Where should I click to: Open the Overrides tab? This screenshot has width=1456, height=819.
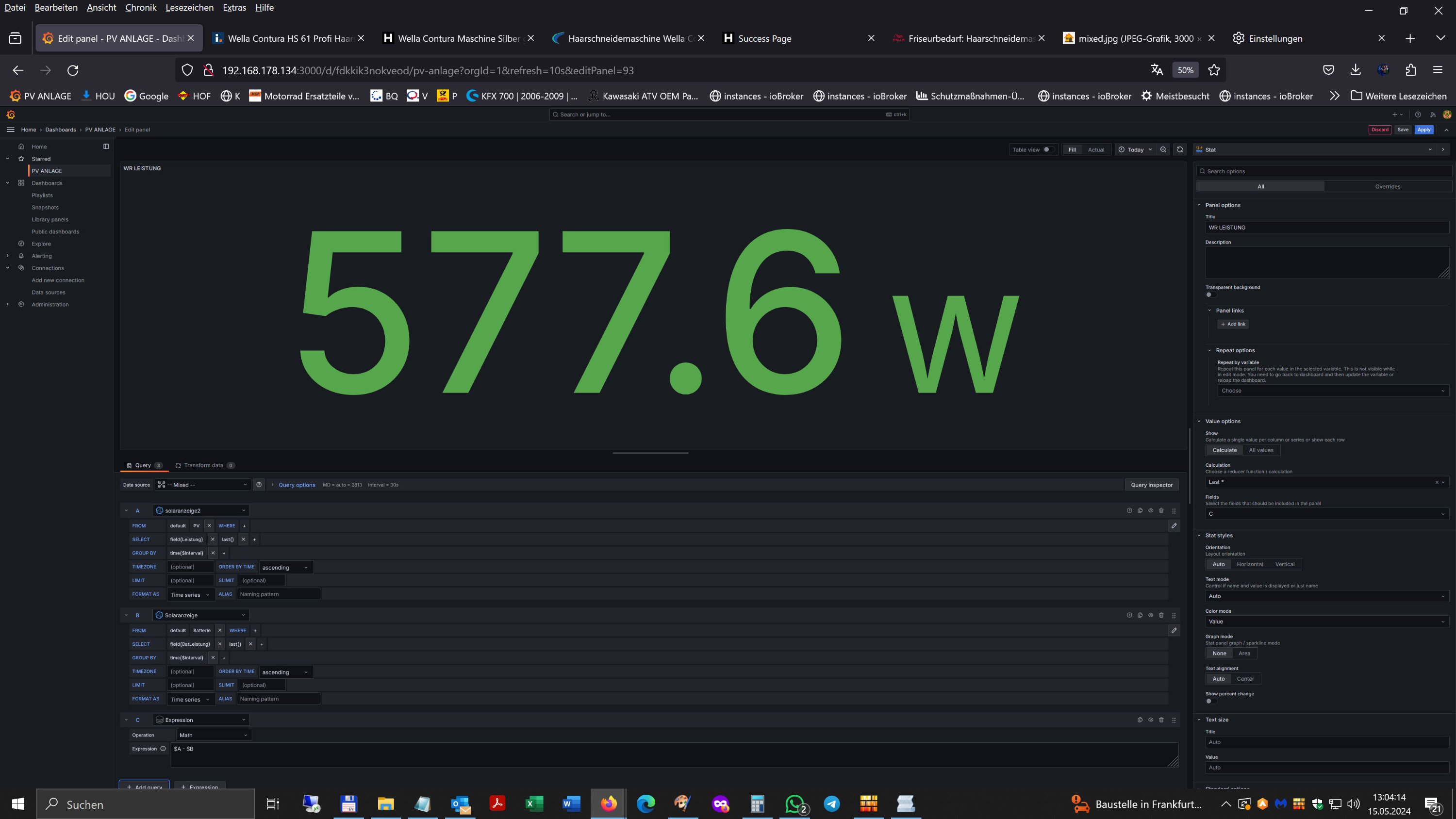click(x=1388, y=186)
